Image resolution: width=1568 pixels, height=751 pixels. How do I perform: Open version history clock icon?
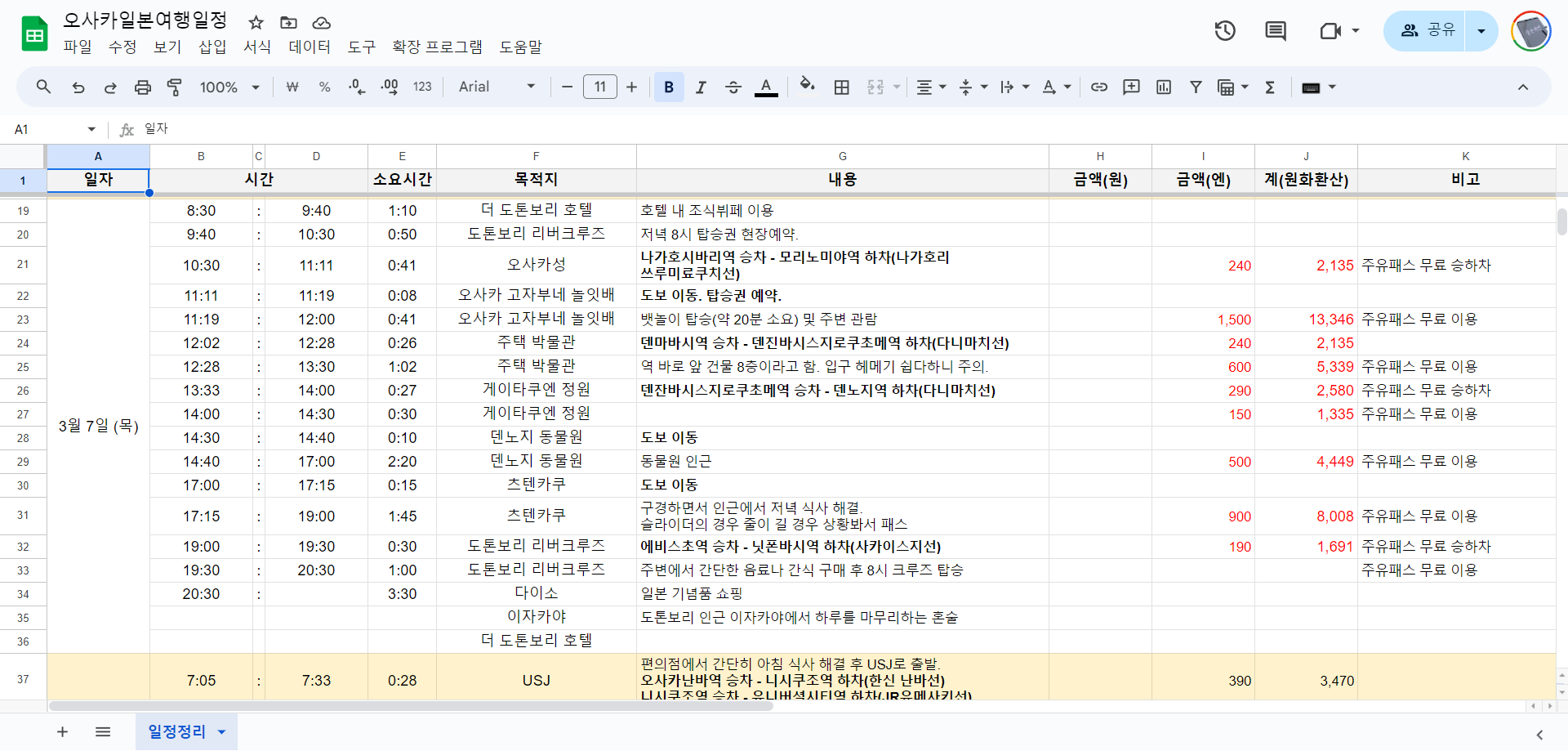coord(1225,31)
